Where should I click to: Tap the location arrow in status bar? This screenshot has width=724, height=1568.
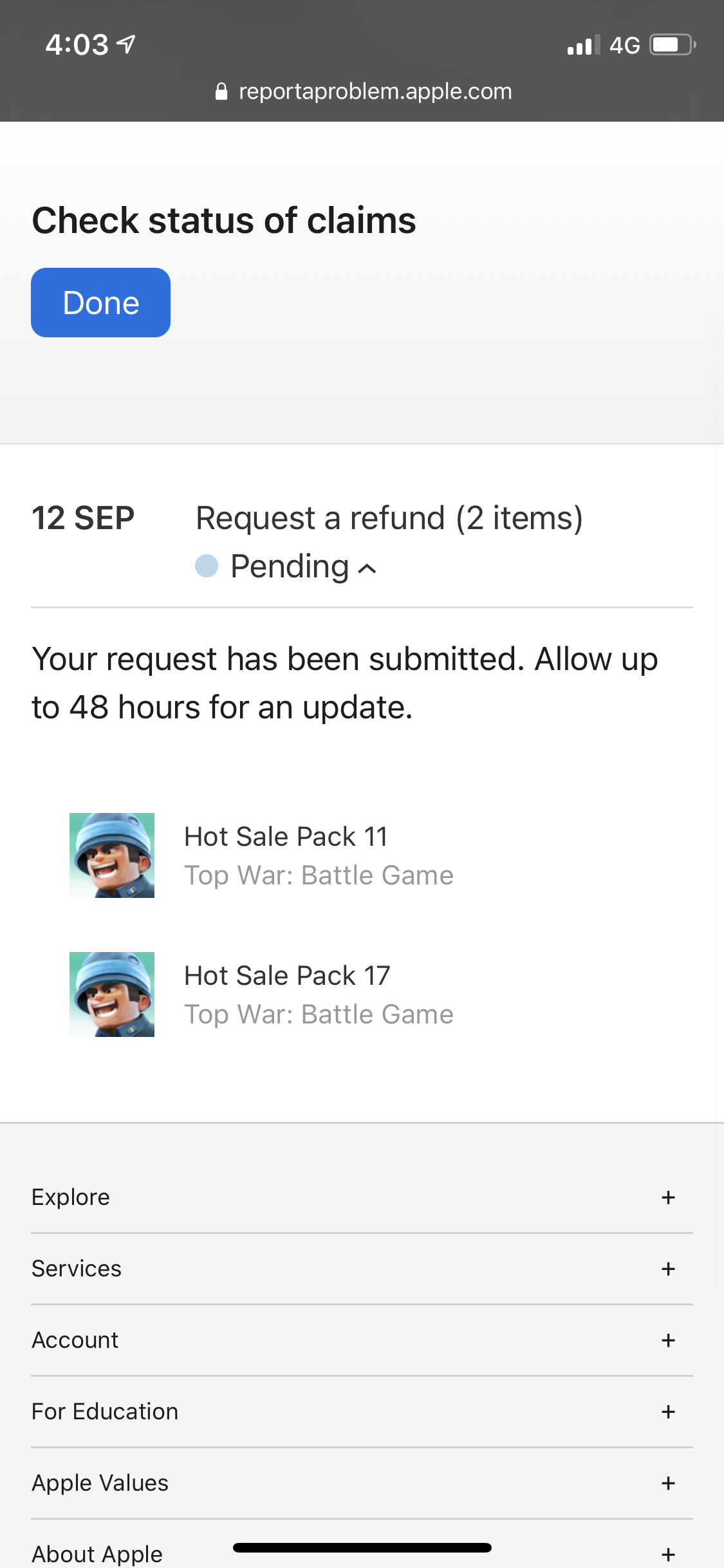127,44
